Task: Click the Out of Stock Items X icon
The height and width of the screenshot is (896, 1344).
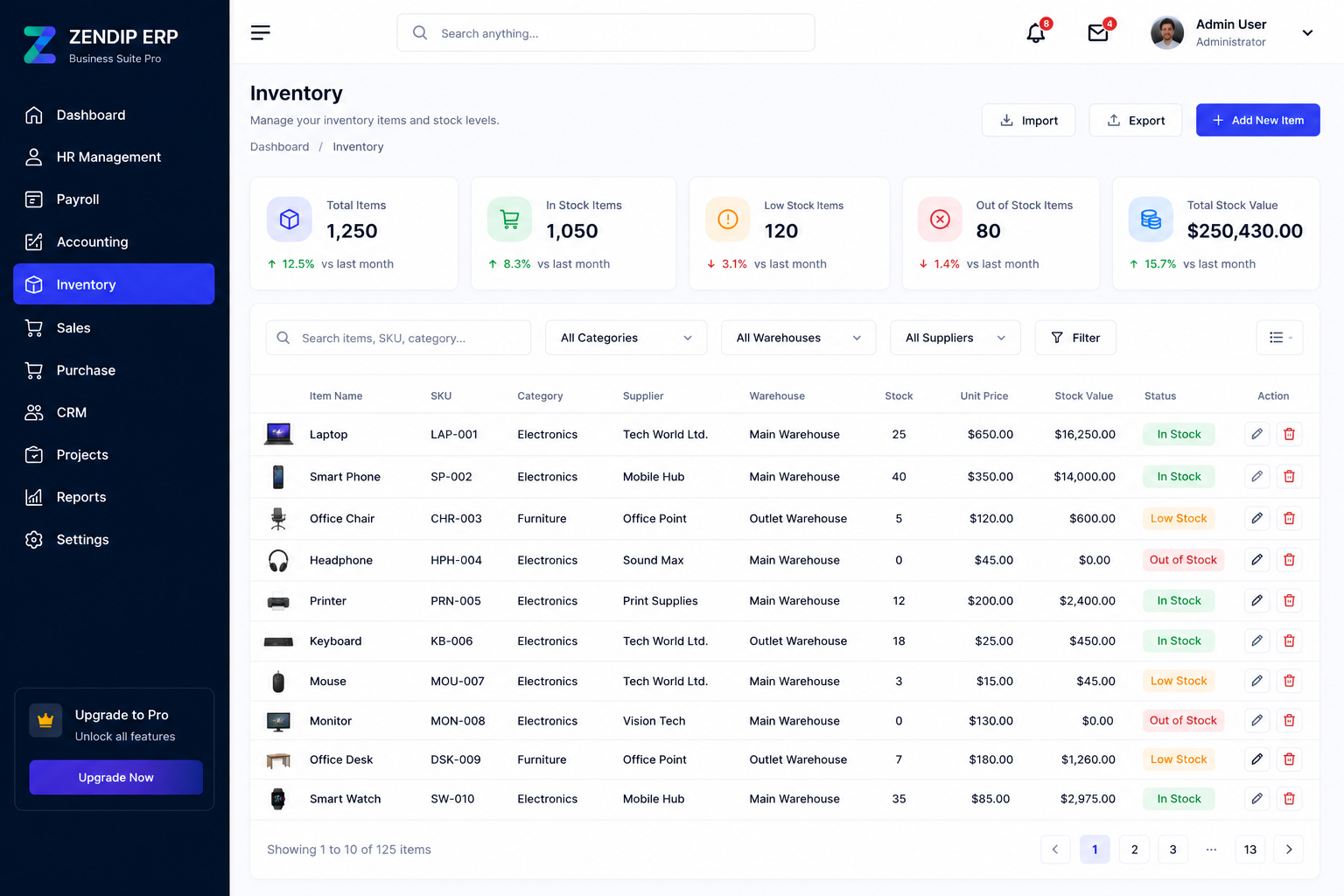Action: [x=940, y=219]
